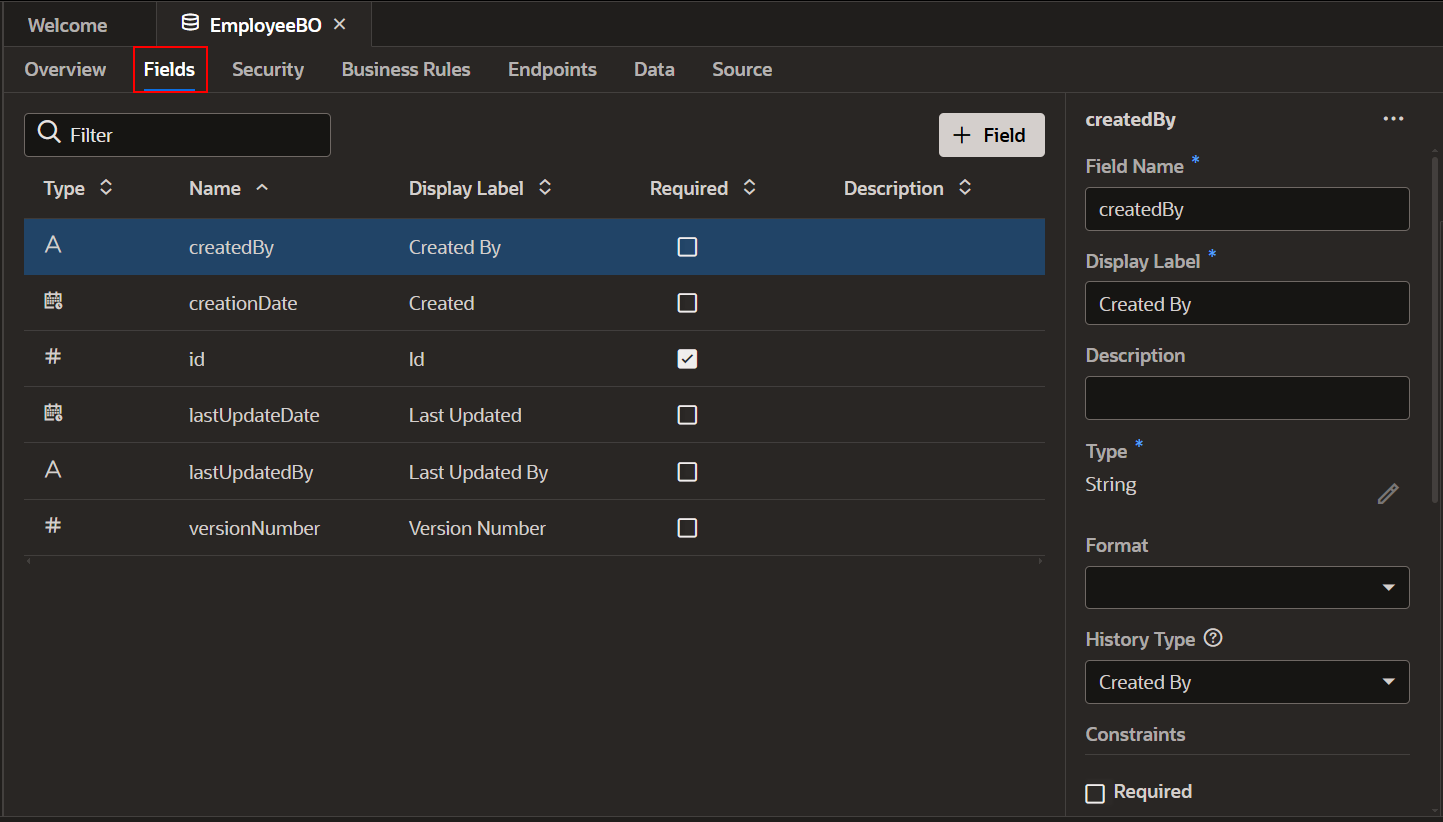1443x822 pixels.
Task: Click the 'Last Updated By' display label
Action: click(x=478, y=472)
